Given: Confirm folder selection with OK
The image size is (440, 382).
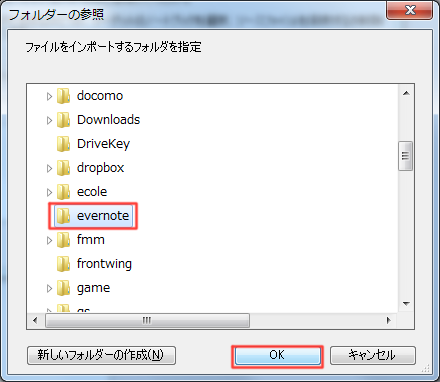Looking at the screenshot, I should click(x=277, y=356).
